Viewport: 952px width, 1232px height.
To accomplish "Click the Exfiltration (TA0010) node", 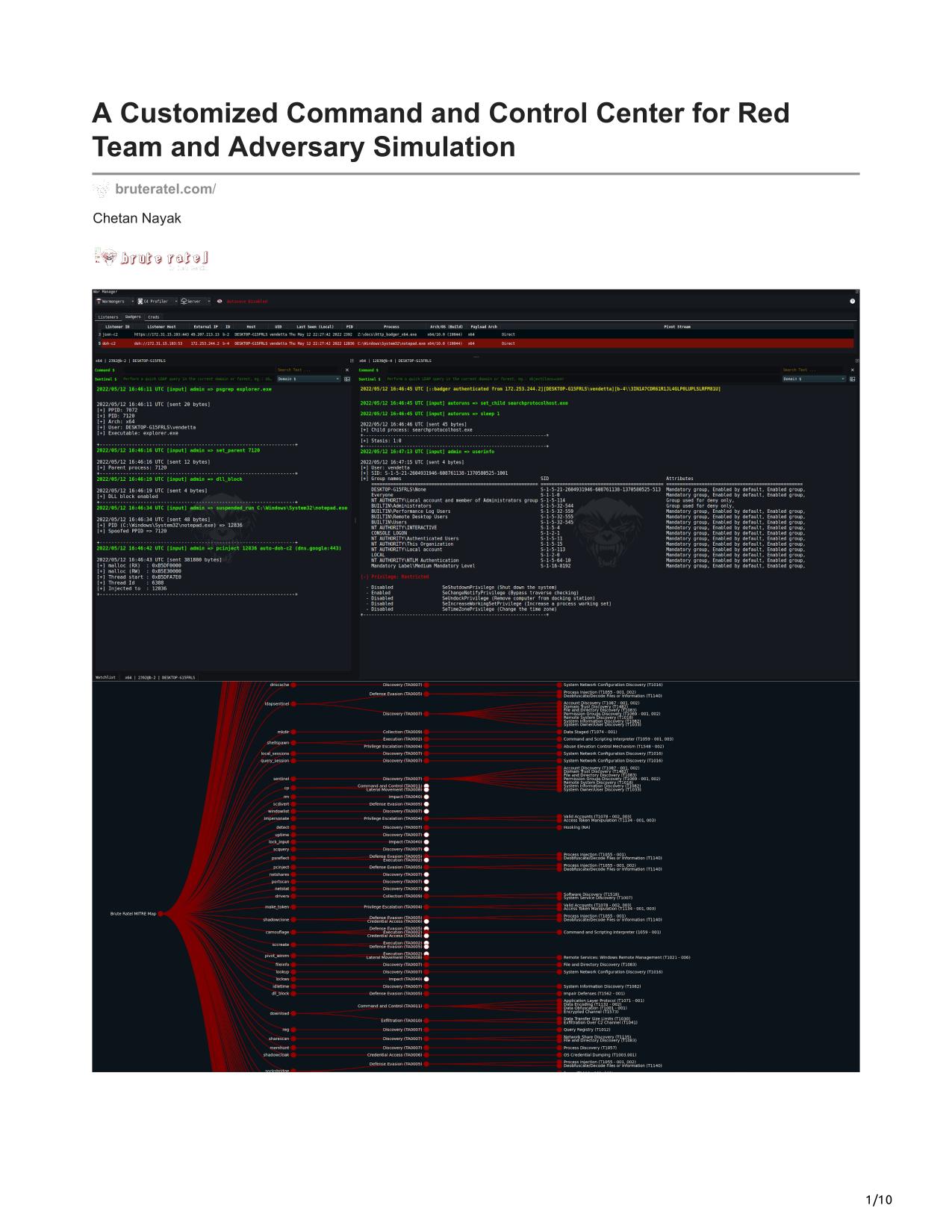I will pos(426,1021).
